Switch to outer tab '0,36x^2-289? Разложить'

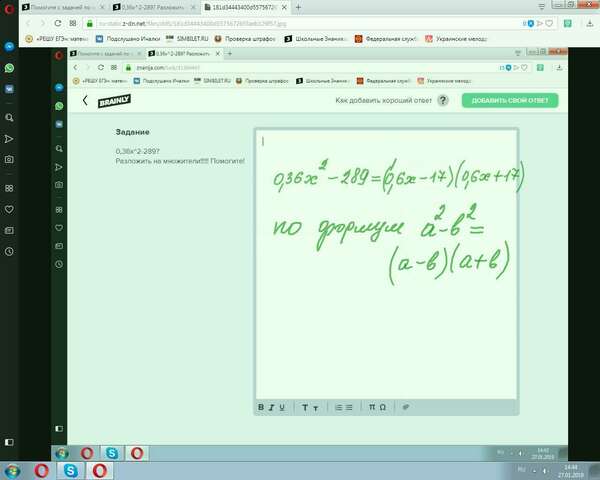tap(155, 7)
